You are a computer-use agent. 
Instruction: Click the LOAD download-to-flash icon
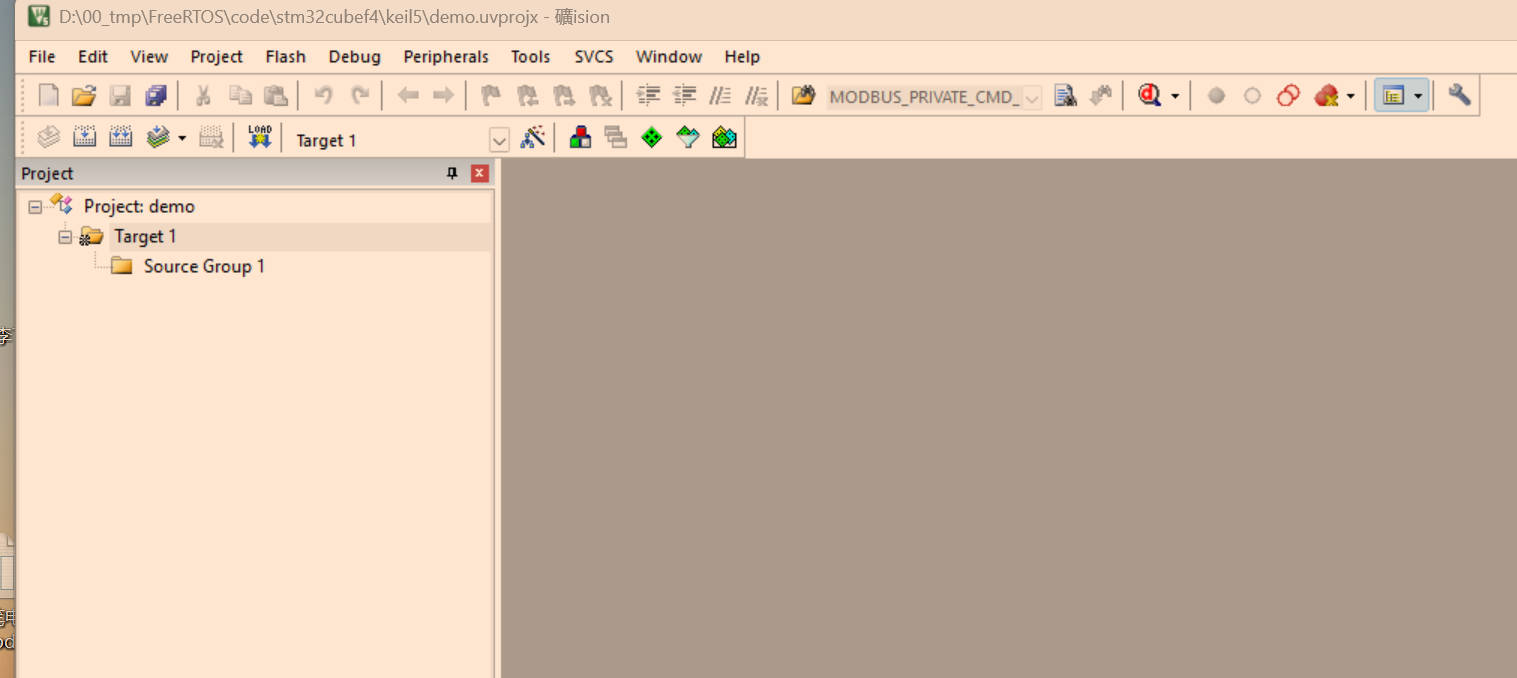259,138
